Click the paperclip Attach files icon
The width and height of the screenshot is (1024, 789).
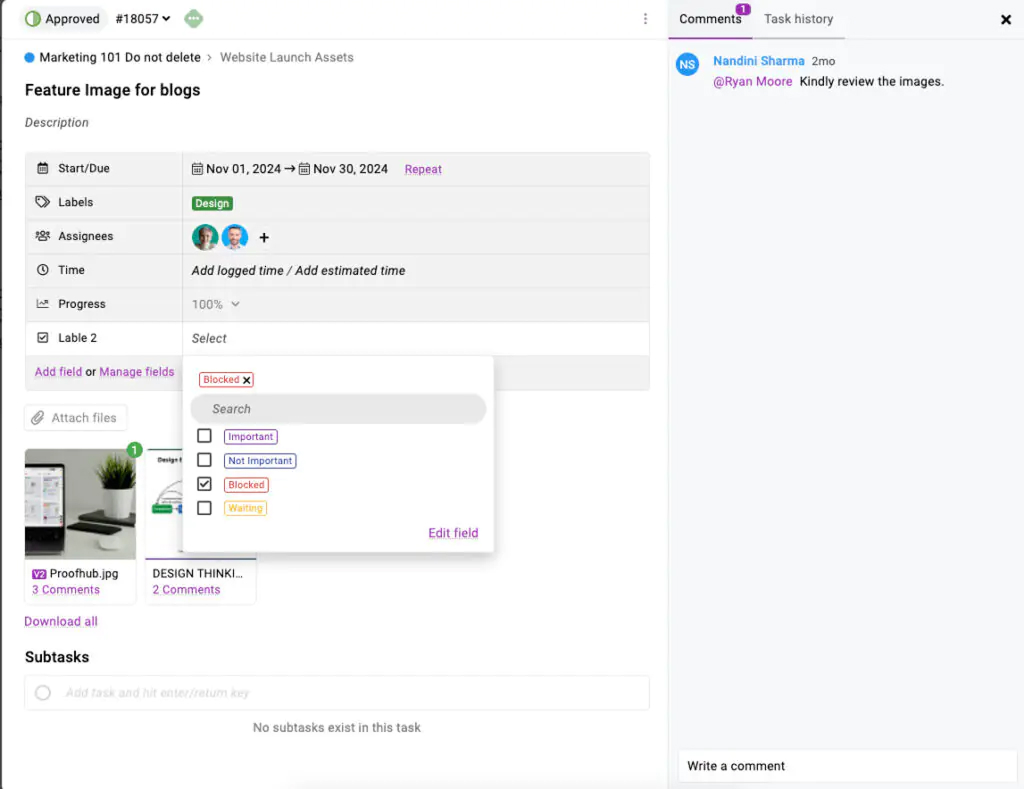(x=40, y=417)
